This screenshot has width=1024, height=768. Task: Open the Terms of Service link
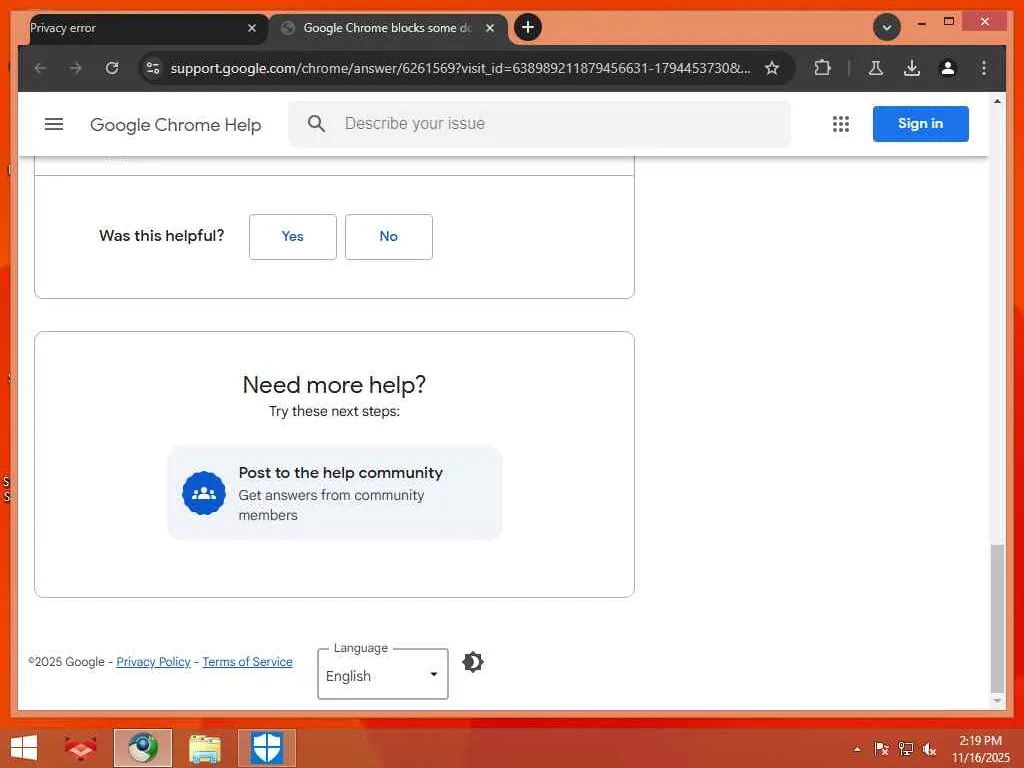tap(248, 662)
